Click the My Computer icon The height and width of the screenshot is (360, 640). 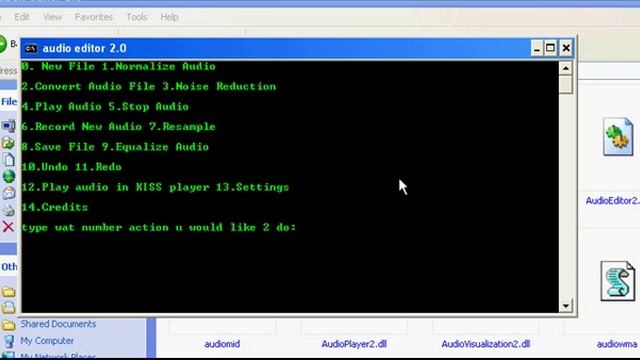[x=8, y=341]
